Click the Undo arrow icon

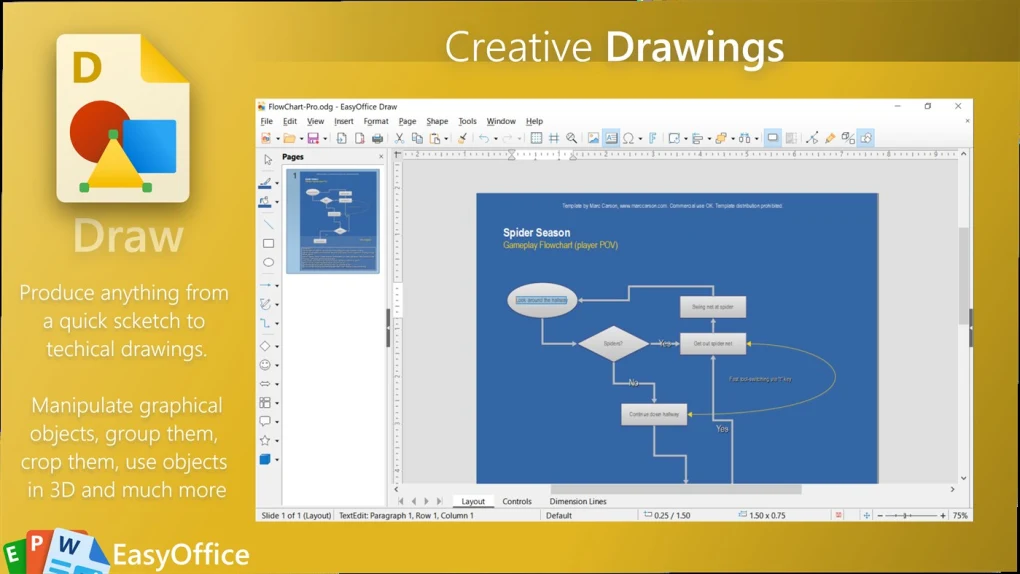point(483,138)
